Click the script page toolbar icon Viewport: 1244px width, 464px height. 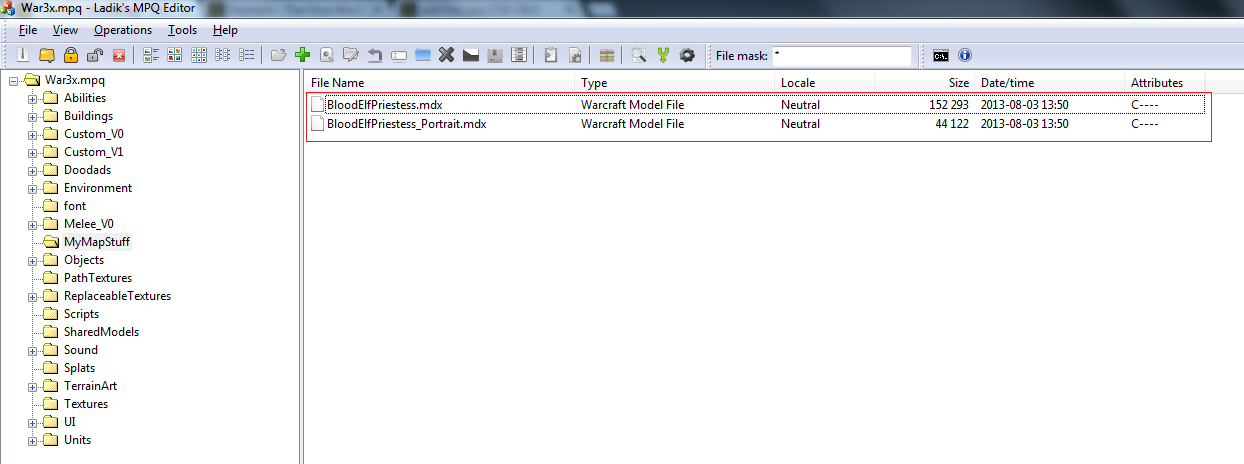pos(550,55)
